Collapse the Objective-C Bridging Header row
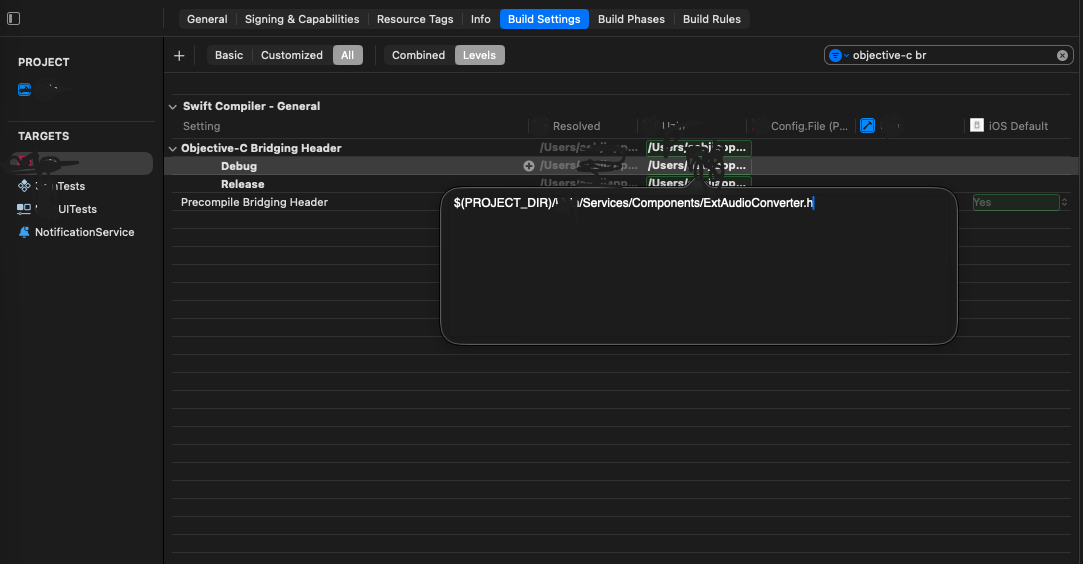Image resolution: width=1083 pixels, height=564 pixels. click(x=173, y=148)
